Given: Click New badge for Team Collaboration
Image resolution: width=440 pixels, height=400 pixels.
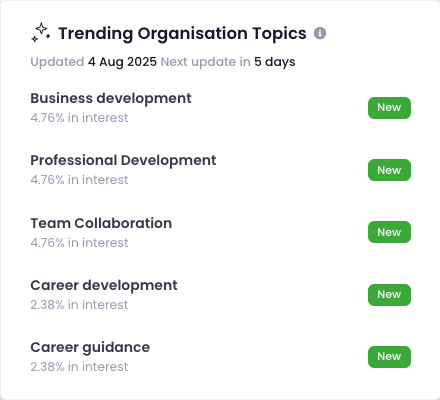Looking at the screenshot, I should pos(389,232).
